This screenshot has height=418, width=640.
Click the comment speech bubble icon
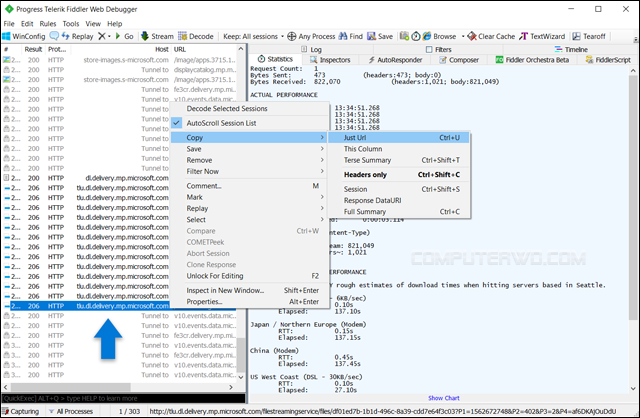(54, 36)
